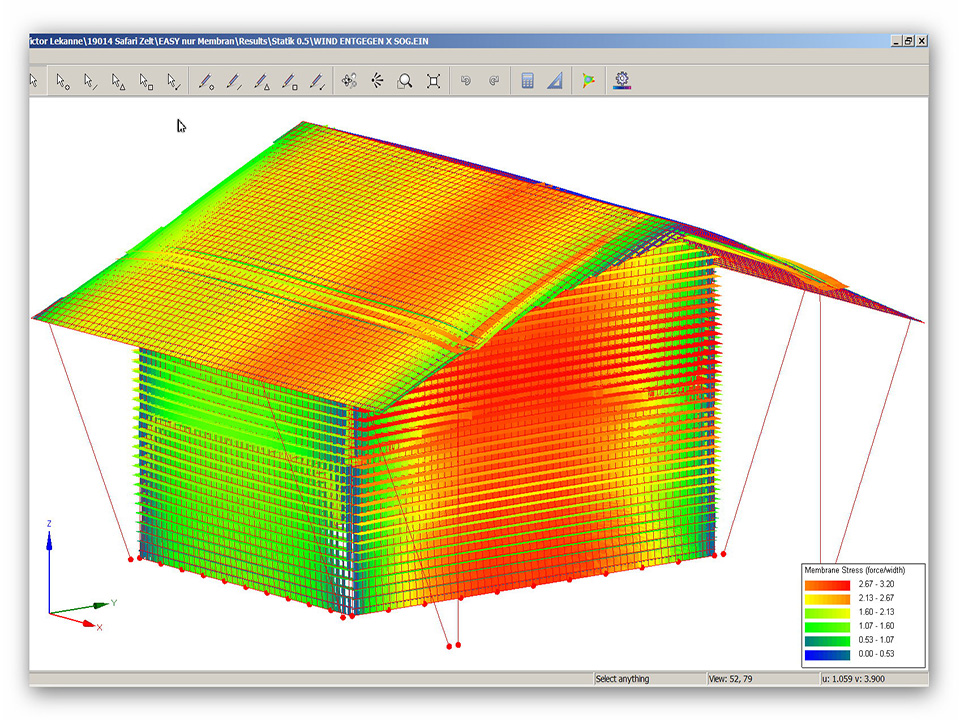This screenshot has height=720, width=960.
Task: Click the blue set-square measure icon
Action: tap(555, 81)
